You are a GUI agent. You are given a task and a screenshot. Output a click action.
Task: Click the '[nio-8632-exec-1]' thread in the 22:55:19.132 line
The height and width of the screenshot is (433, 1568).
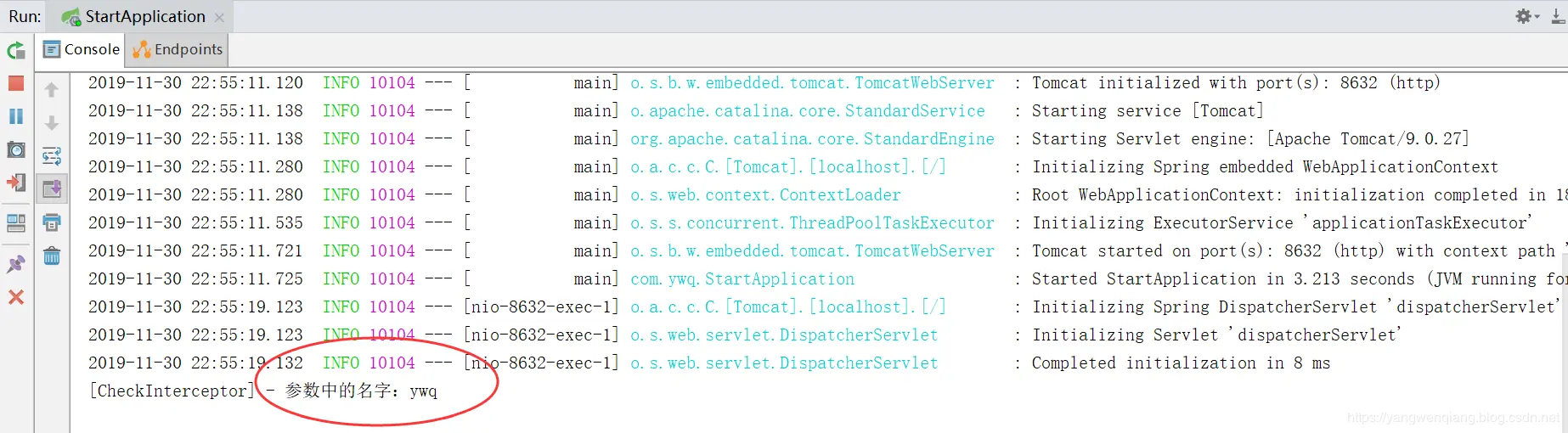coord(541,363)
